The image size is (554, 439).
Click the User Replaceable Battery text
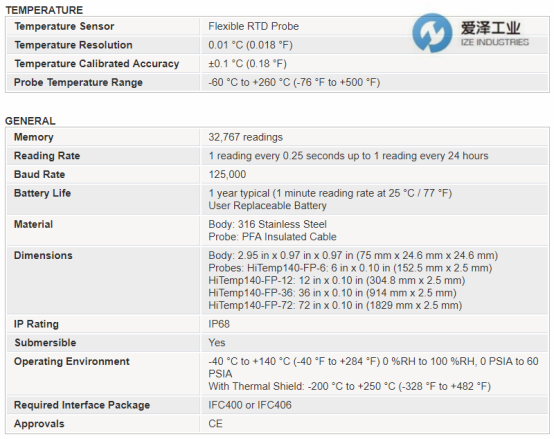click(267, 206)
